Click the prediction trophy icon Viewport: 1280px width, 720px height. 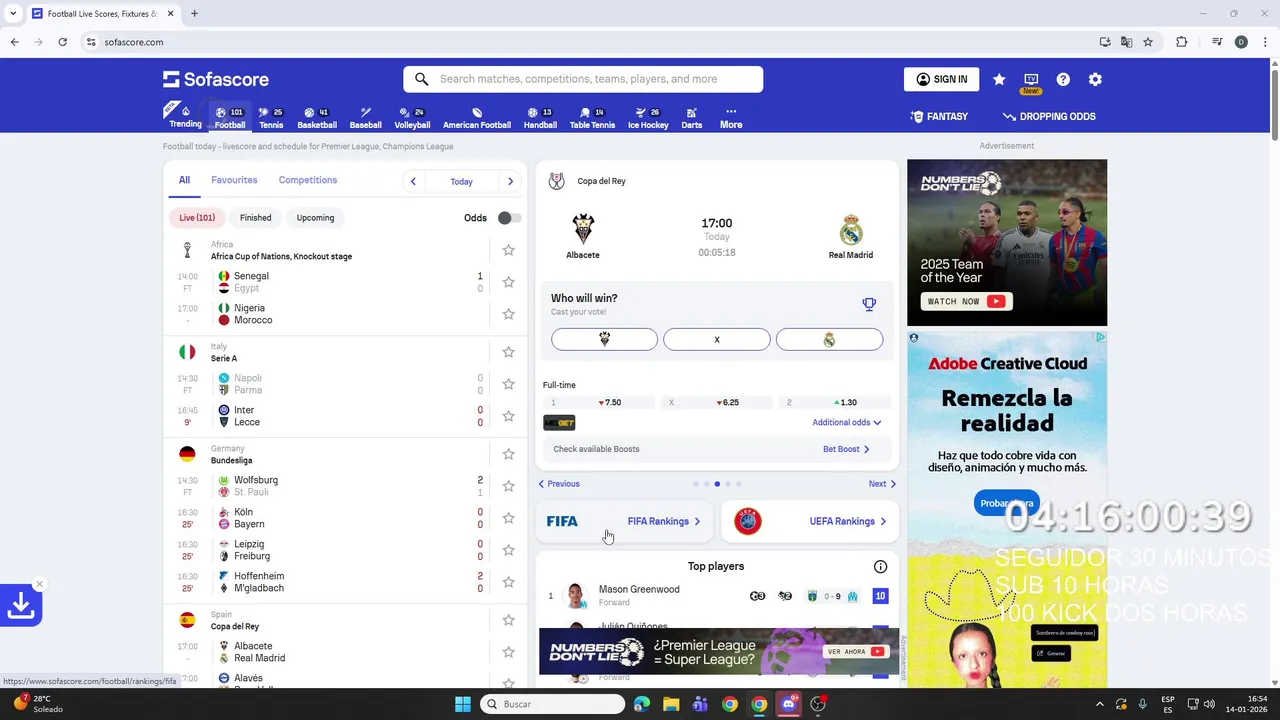(x=869, y=304)
